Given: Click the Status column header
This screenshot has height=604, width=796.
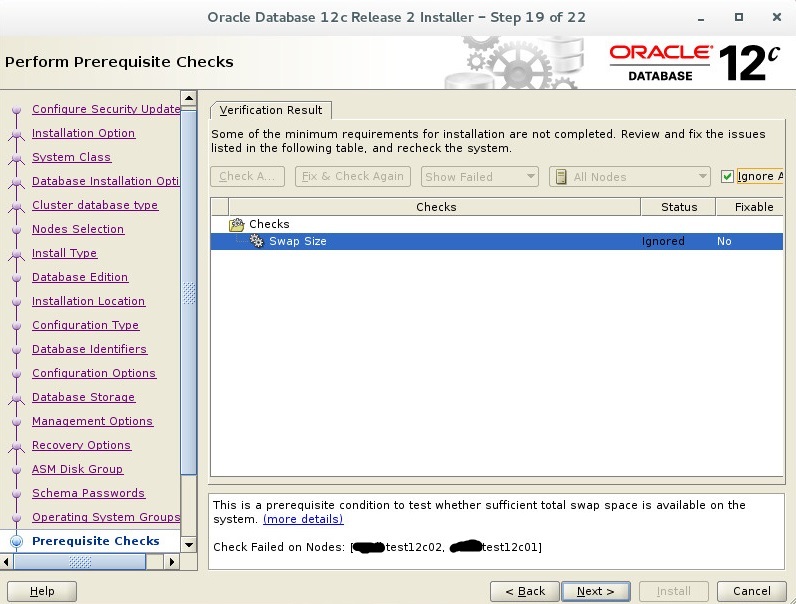Looking at the screenshot, I should pyautogui.click(x=679, y=207).
